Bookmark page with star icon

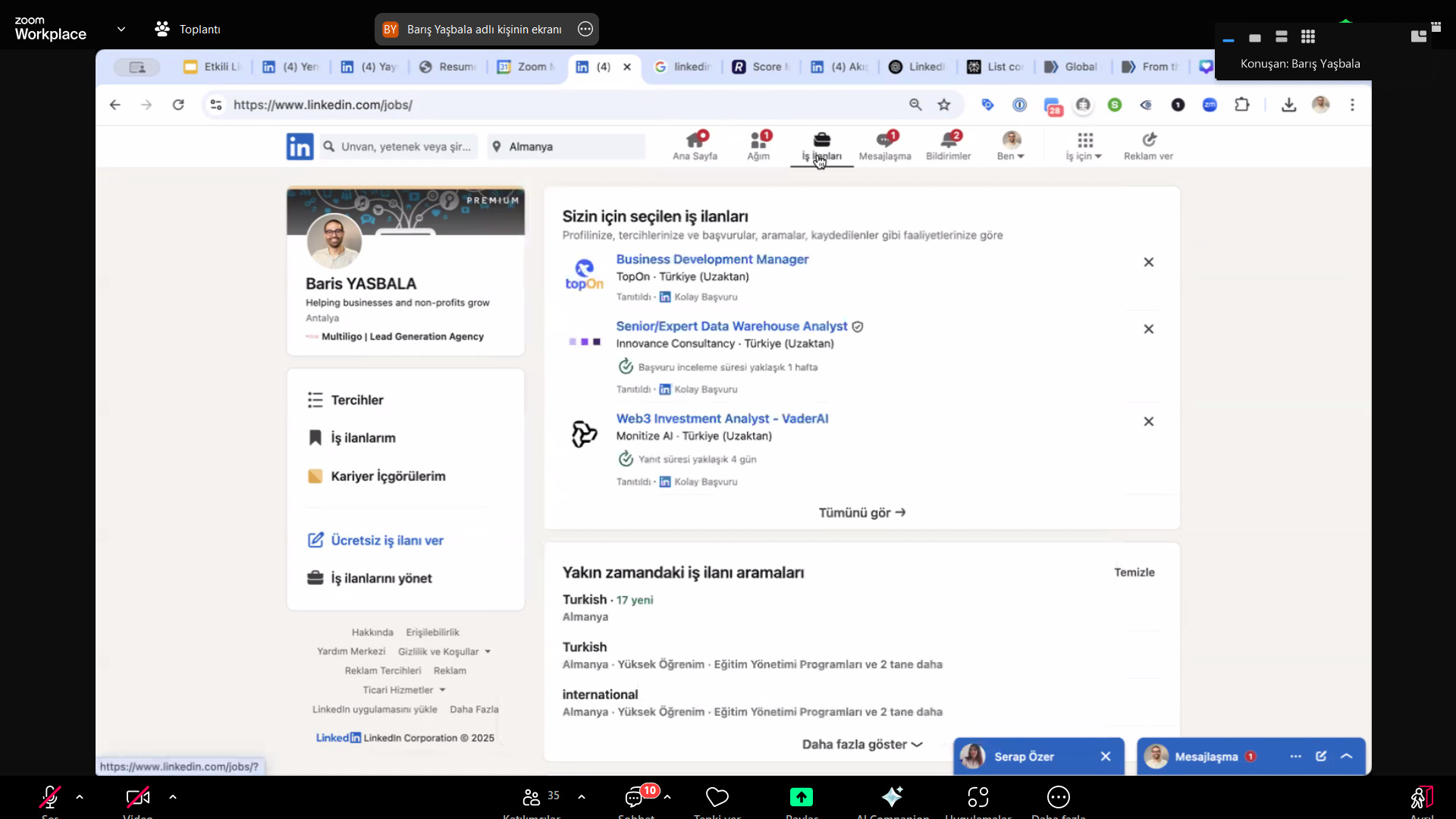click(944, 105)
